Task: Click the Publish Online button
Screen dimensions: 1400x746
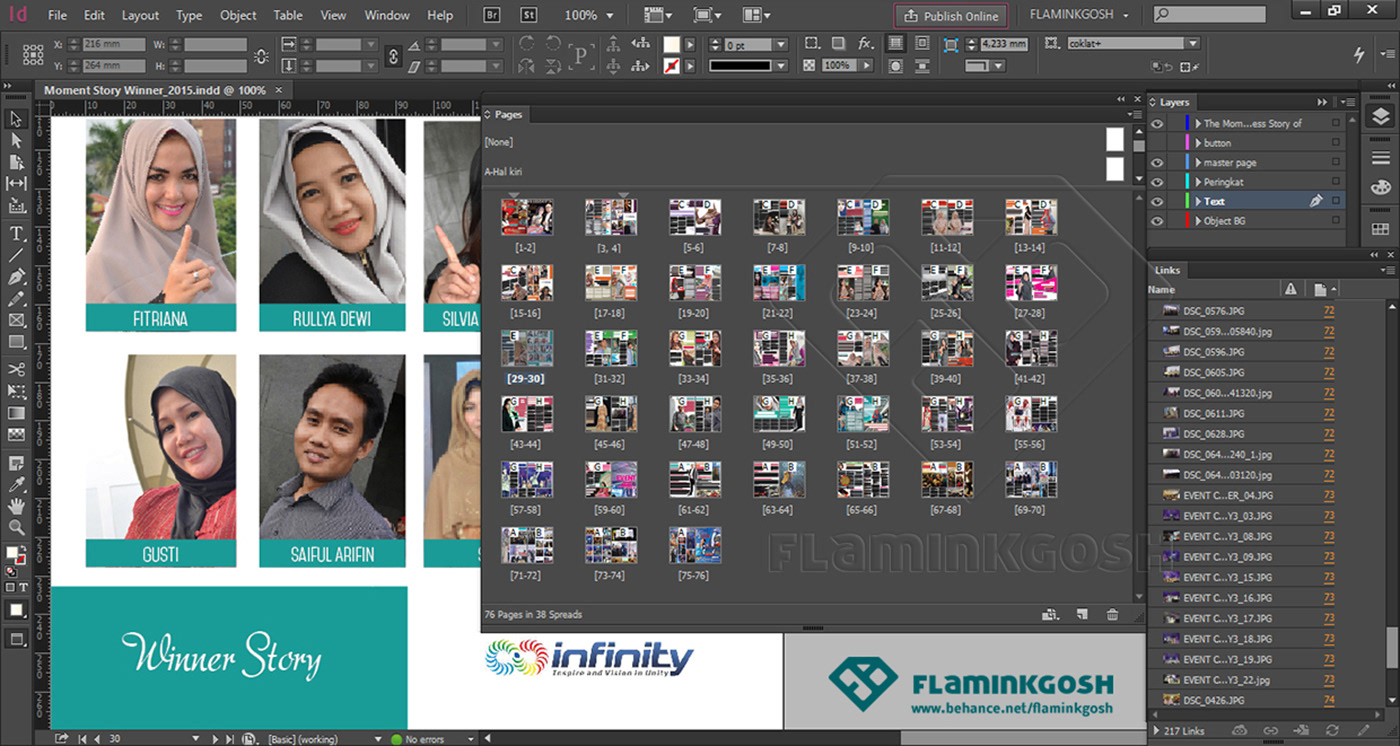Action: [950, 16]
